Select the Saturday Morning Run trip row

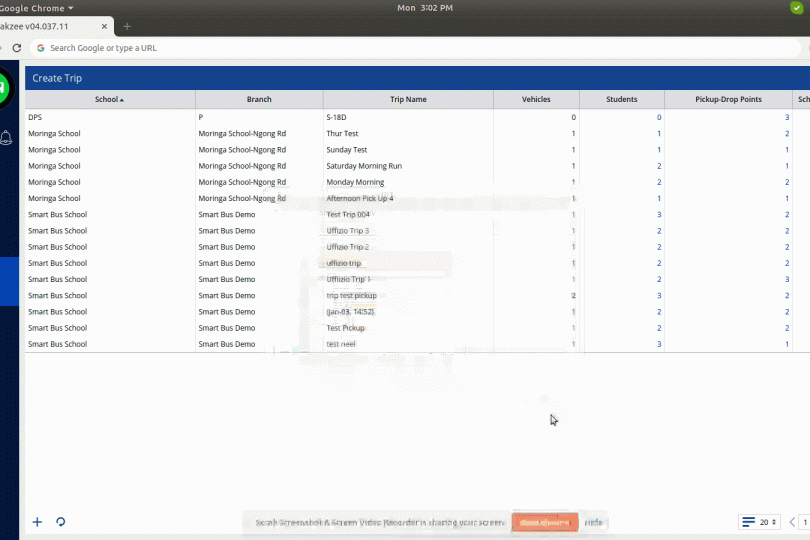click(364, 166)
